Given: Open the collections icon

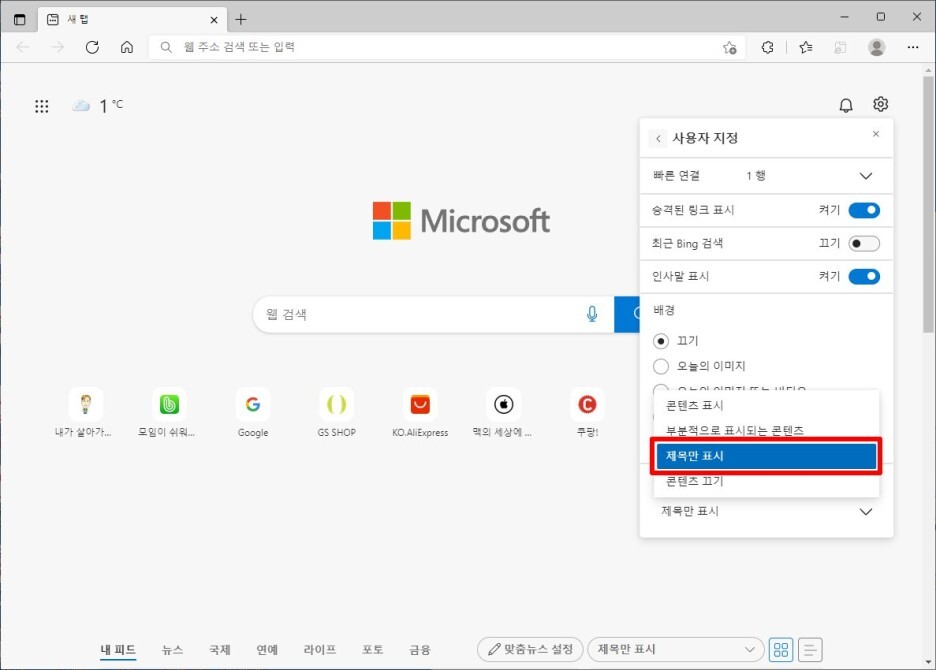Looking at the screenshot, I should point(840,48).
